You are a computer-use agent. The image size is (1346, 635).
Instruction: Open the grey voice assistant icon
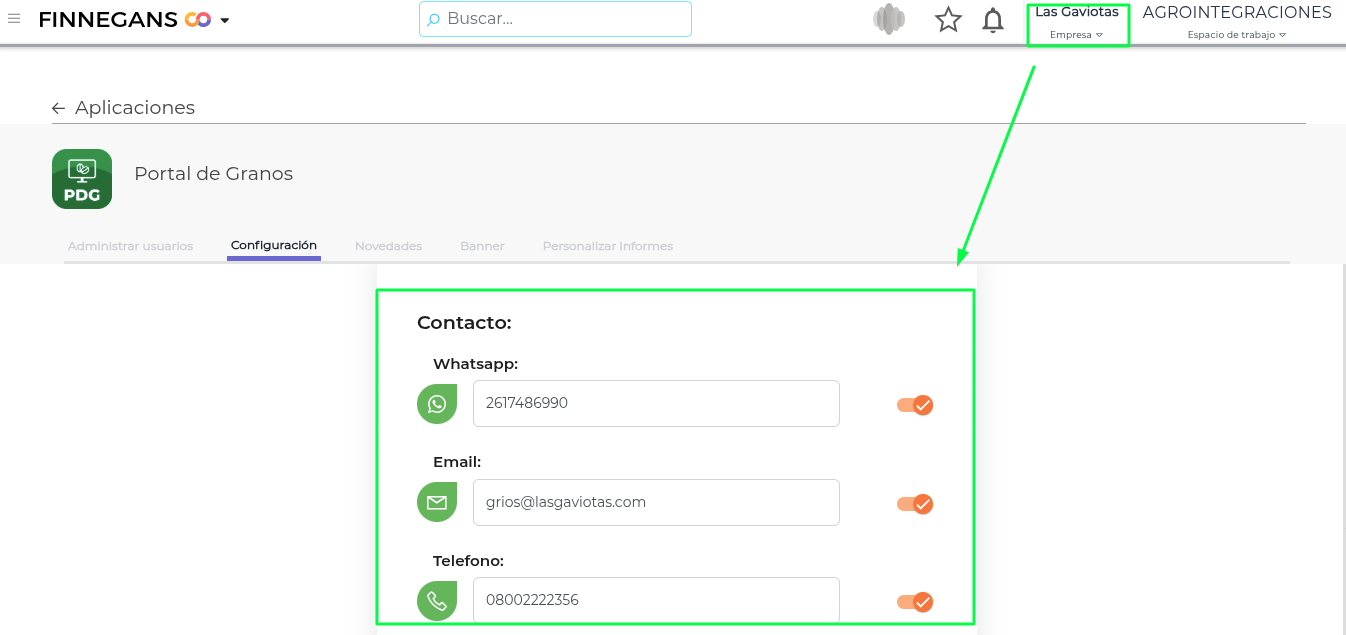(889, 19)
